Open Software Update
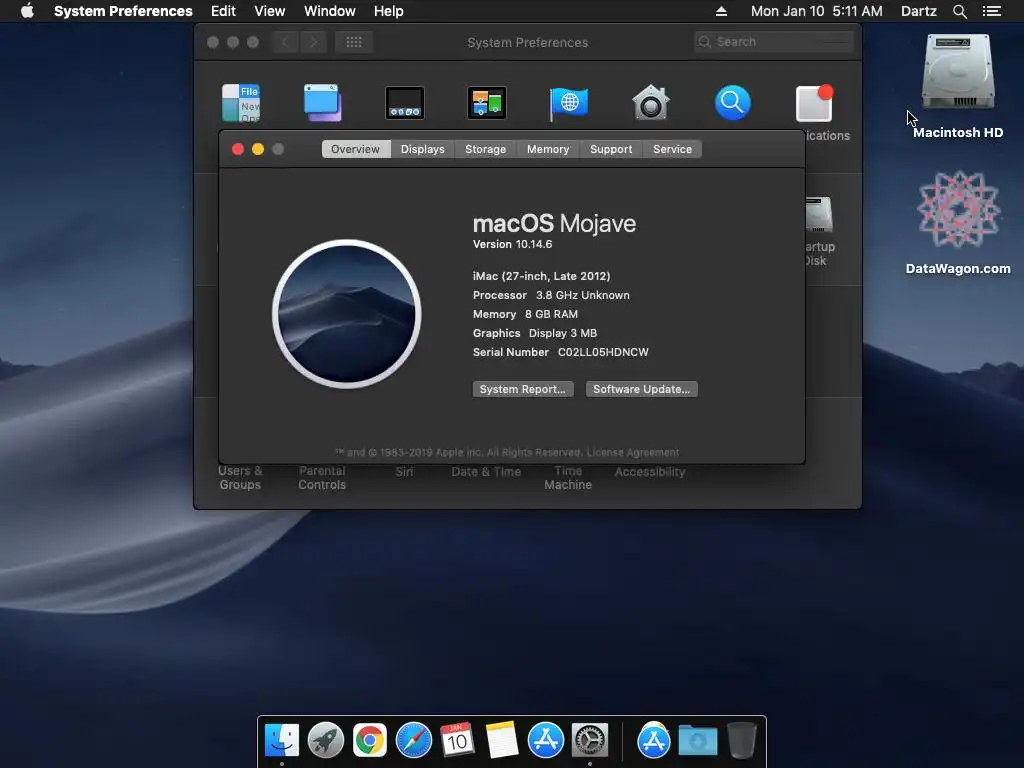The image size is (1024, 768). [641, 389]
